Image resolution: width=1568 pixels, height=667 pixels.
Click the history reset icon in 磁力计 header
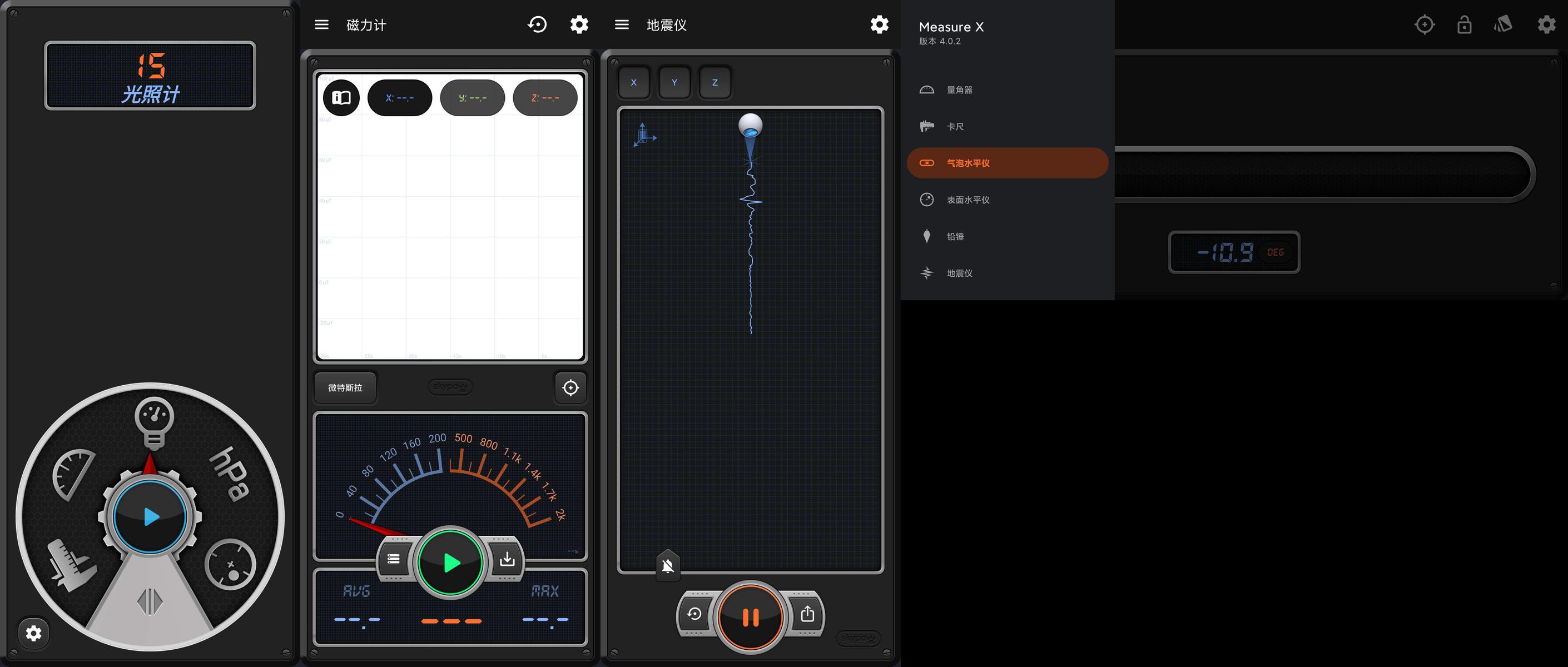coord(537,24)
